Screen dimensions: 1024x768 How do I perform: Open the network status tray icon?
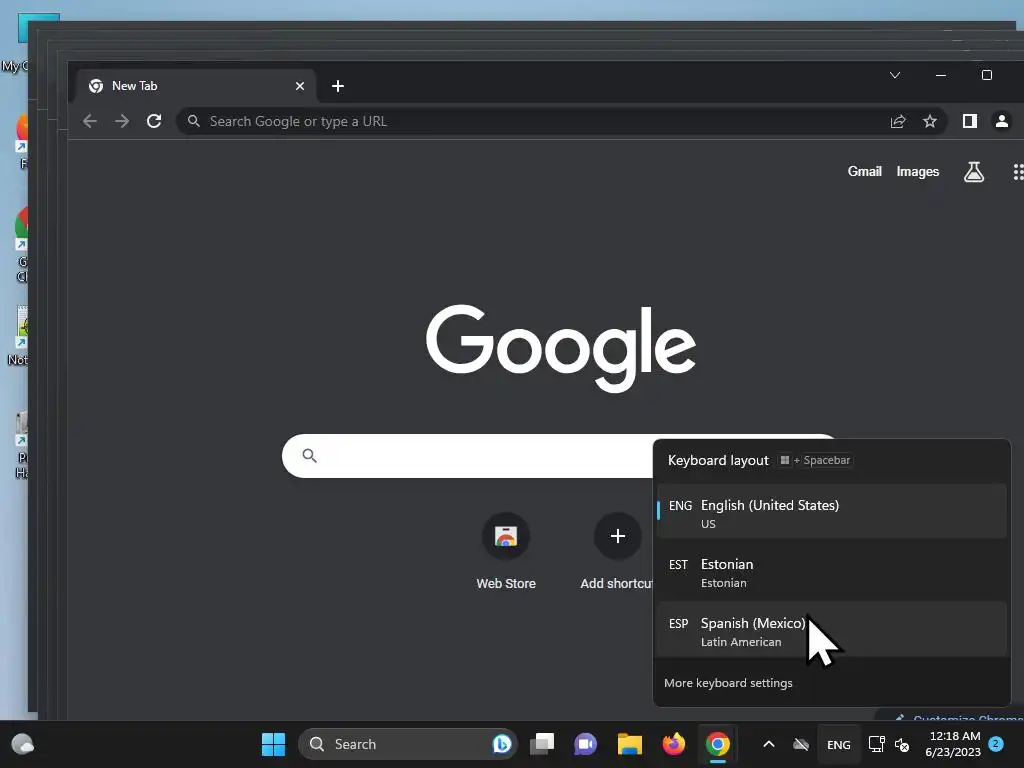[876, 744]
